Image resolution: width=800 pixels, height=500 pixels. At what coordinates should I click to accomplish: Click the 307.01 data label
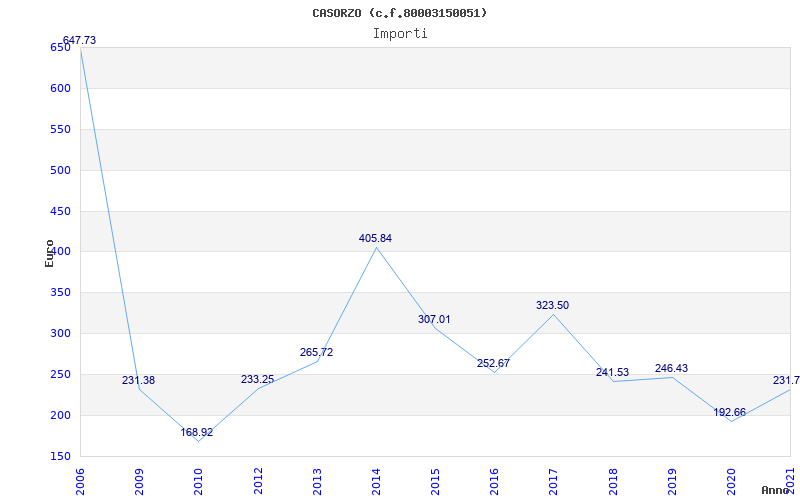(x=434, y=319)
